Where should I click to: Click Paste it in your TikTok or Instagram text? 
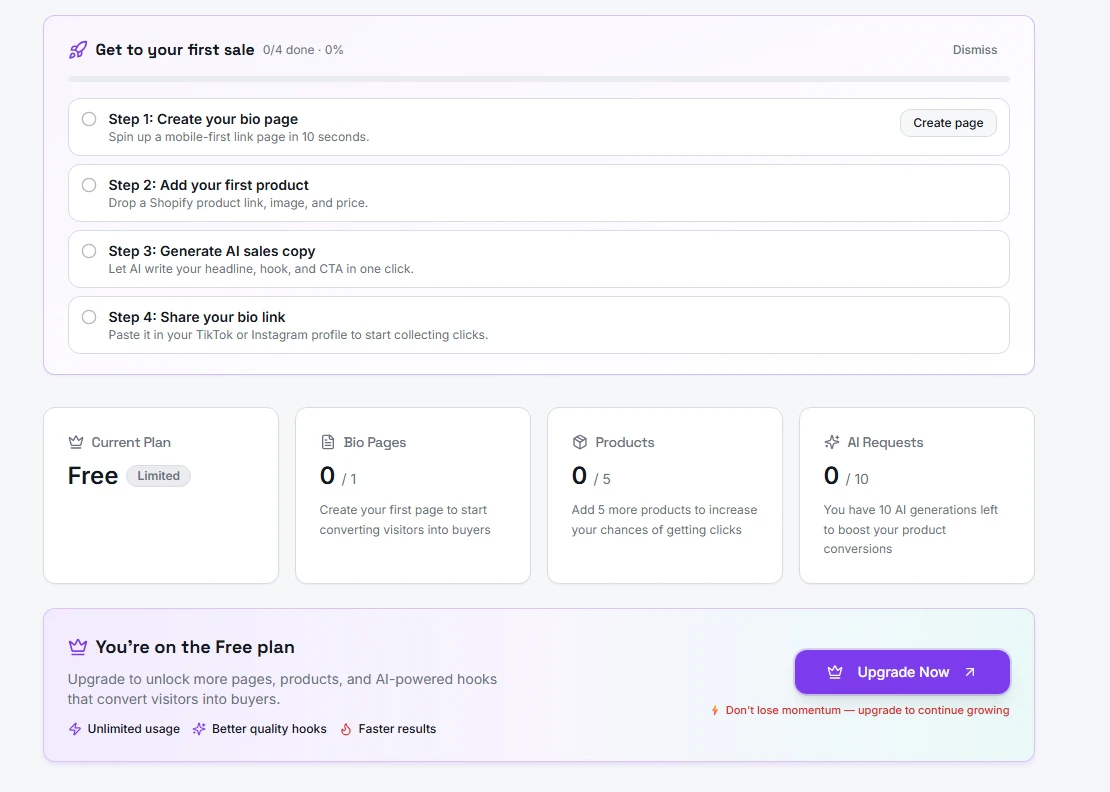click(x=298, y=334)
